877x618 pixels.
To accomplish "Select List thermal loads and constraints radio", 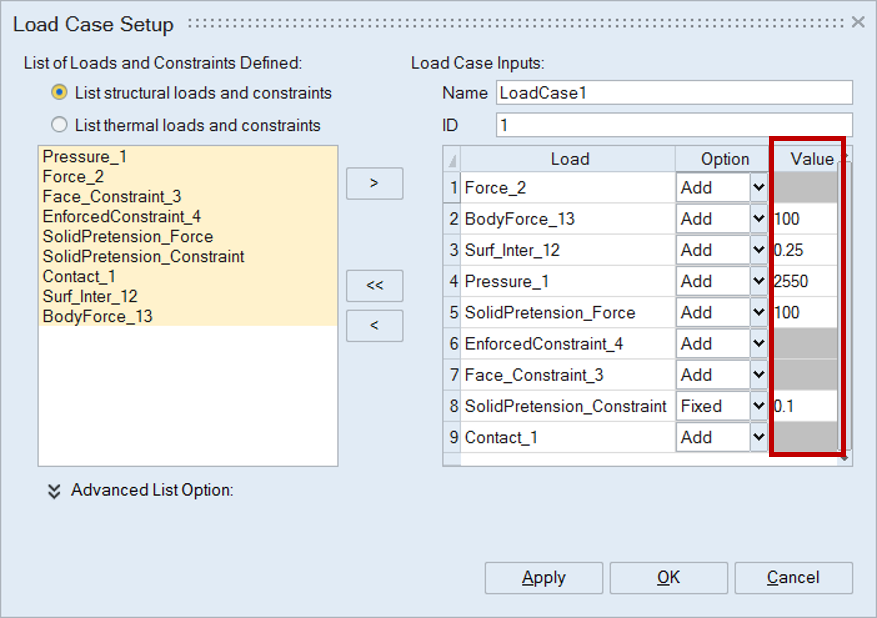I will (60, 125).
